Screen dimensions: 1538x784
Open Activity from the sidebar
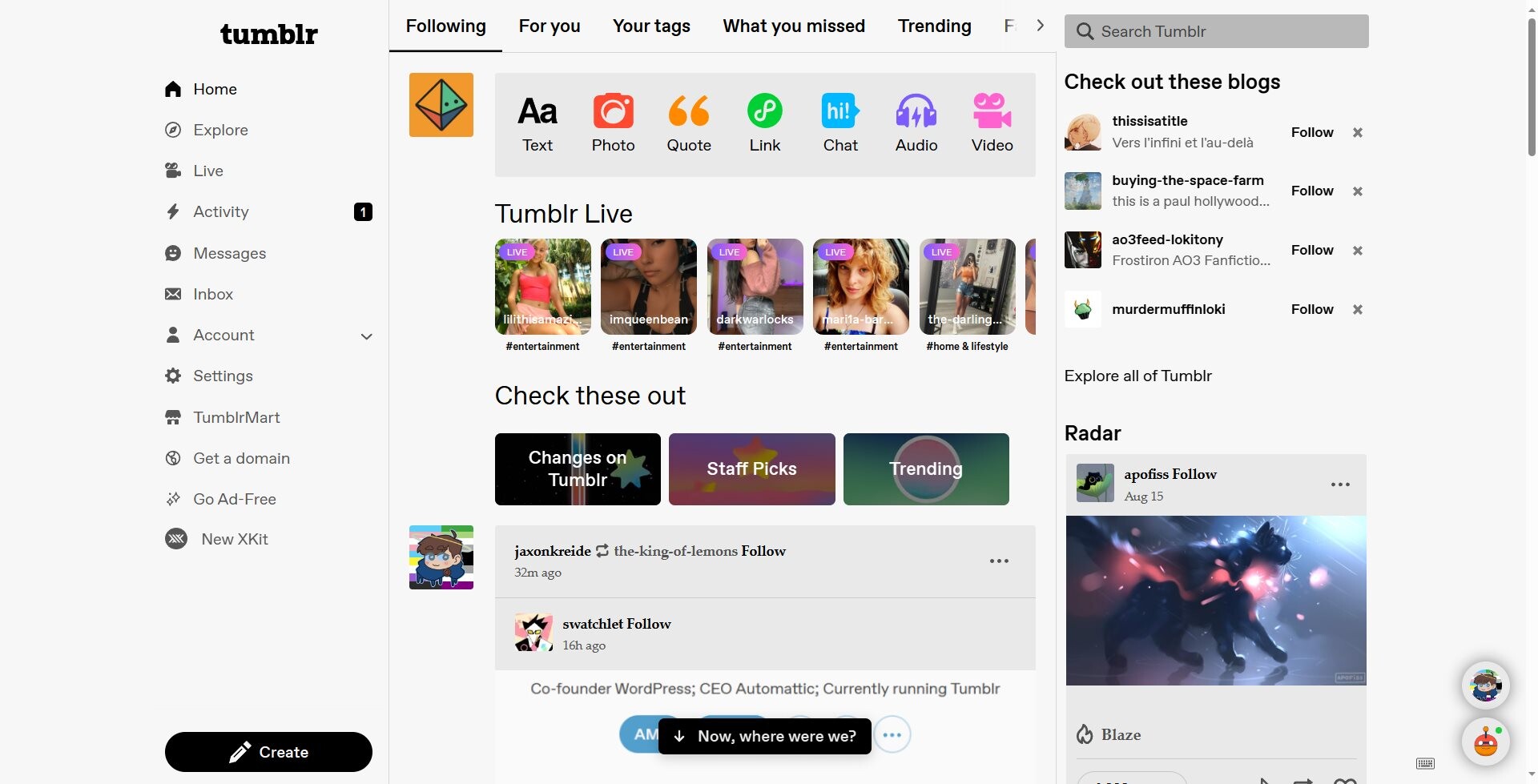tap(221, 211)
